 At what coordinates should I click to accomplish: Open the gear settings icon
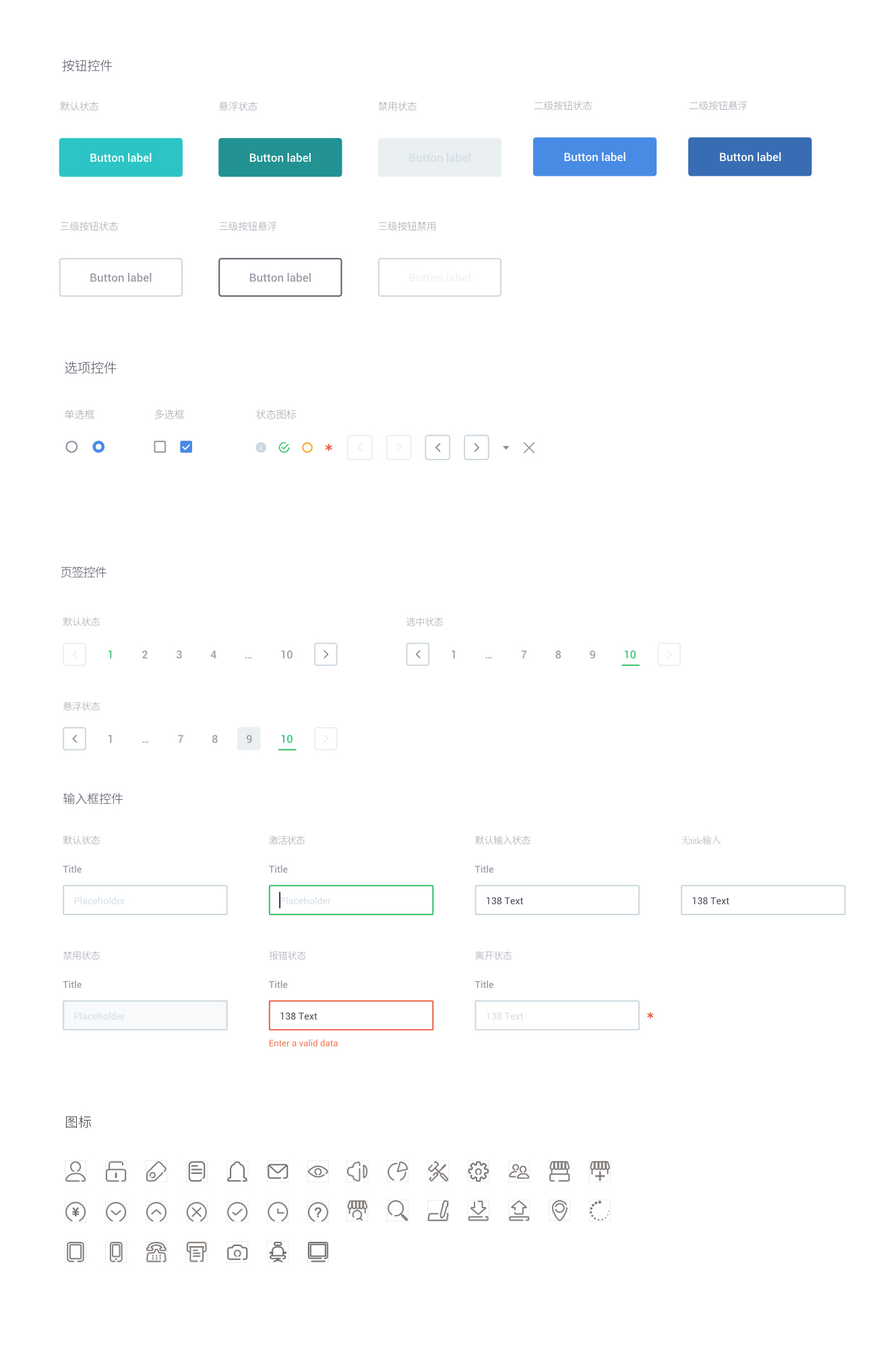point(479,1171)
